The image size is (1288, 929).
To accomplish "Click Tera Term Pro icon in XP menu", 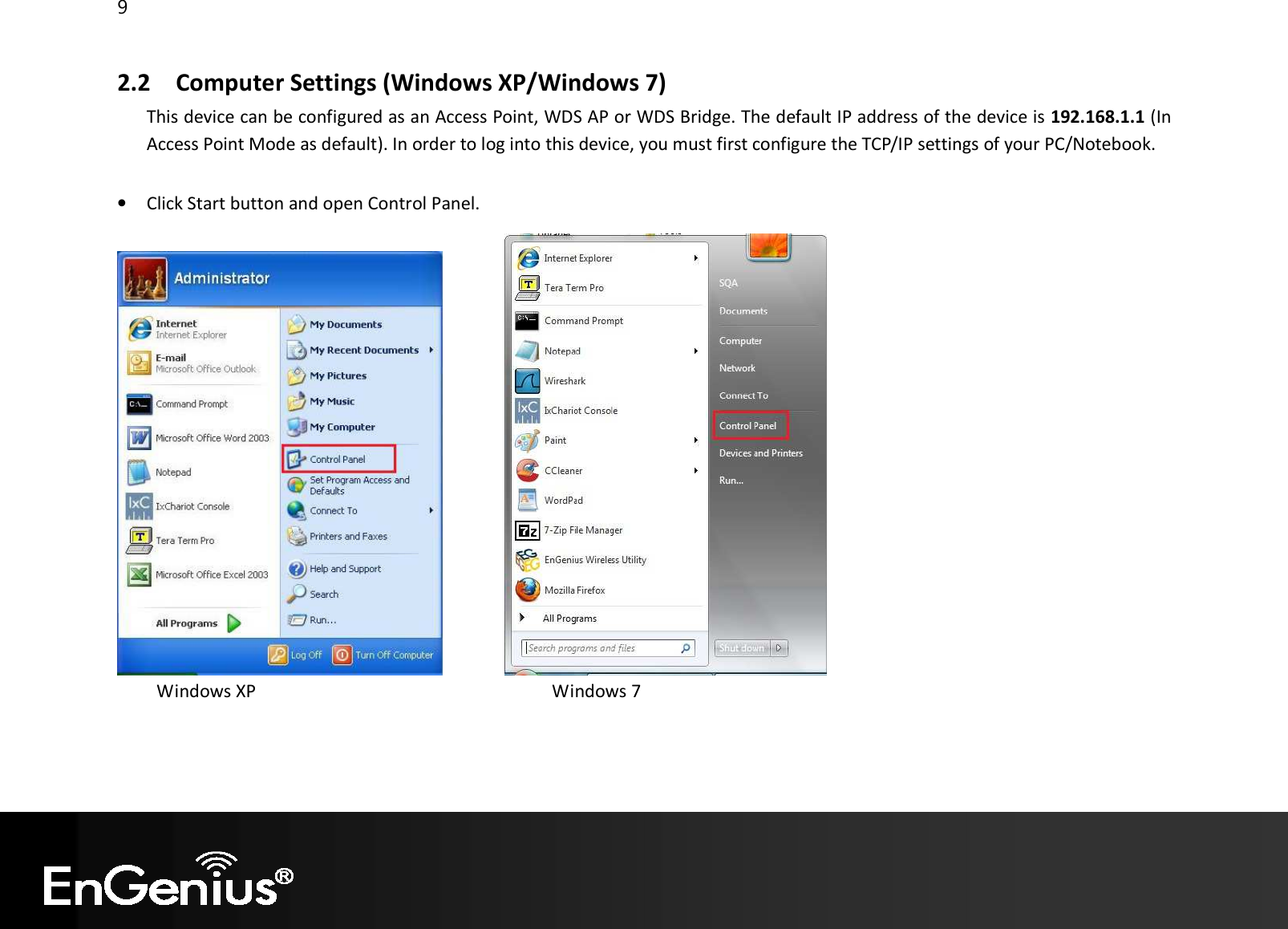I will (140, 540).
